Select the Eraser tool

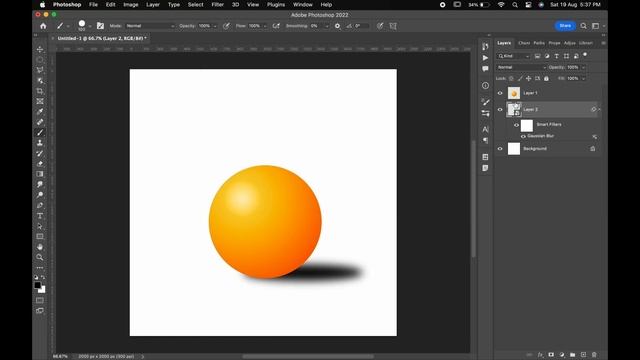pos(40,164)
